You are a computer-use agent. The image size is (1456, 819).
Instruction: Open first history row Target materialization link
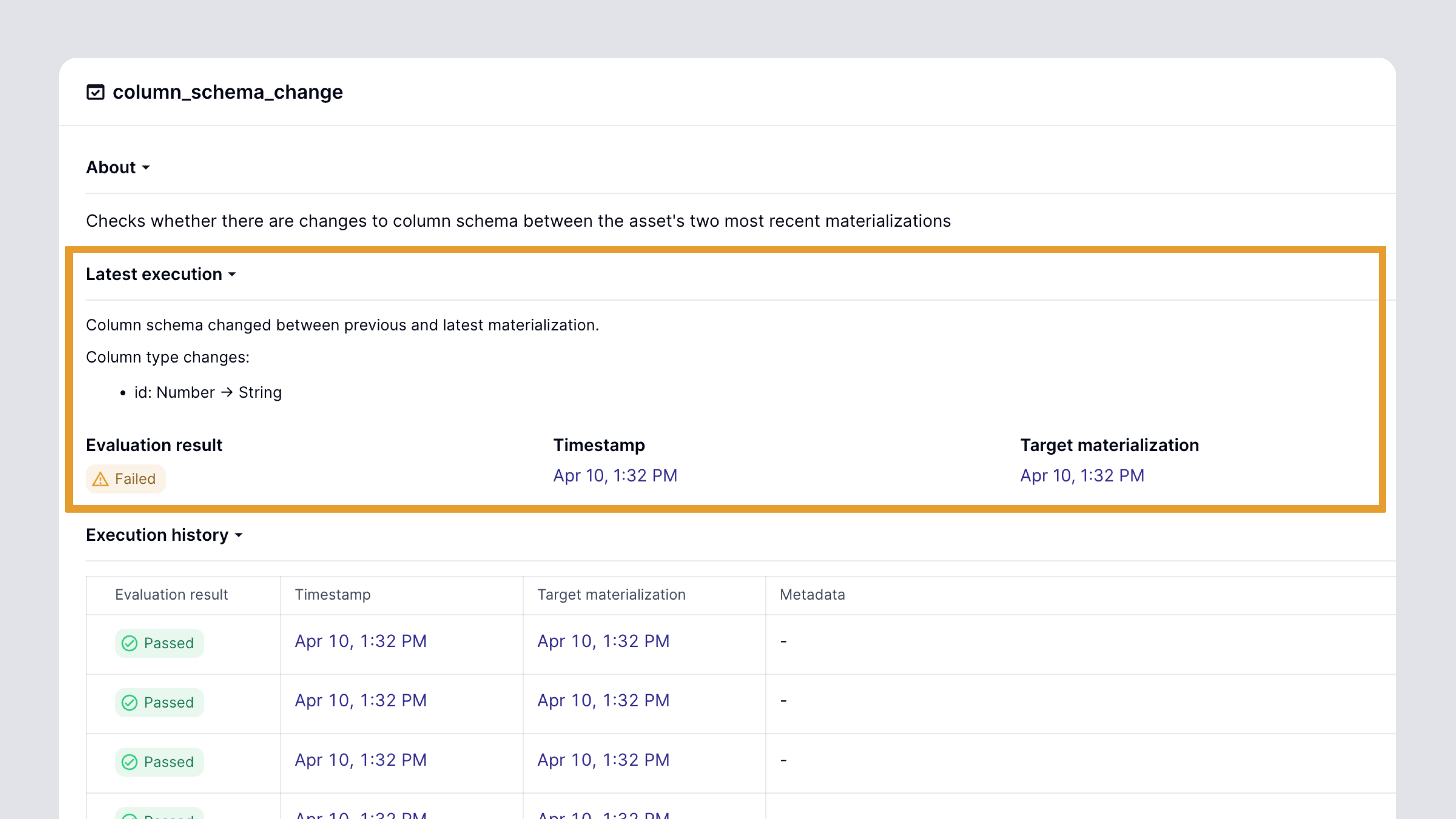603,641
